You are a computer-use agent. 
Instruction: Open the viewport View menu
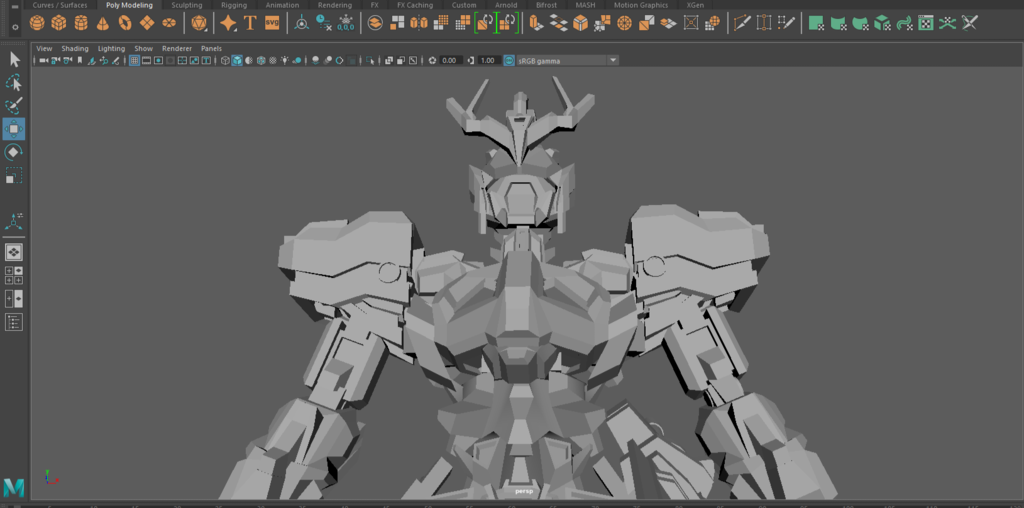pos(44,48)
